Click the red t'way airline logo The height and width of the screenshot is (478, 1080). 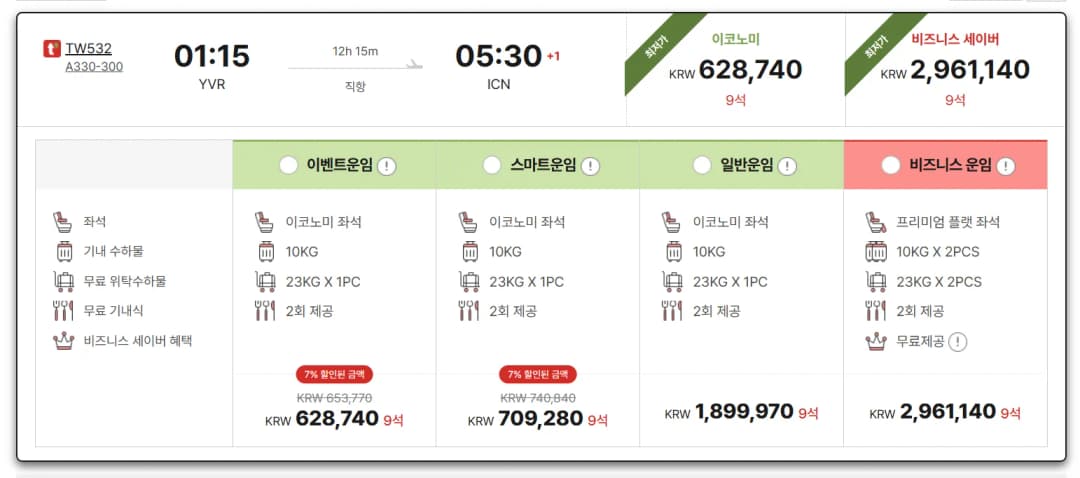tap(52, 49)
